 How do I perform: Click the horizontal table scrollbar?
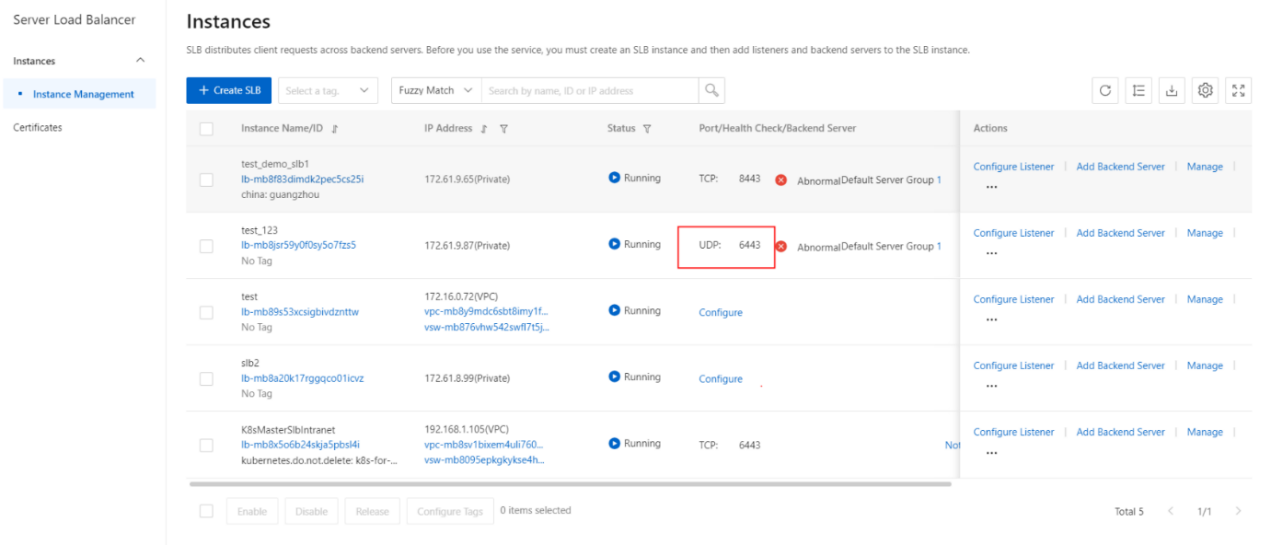coord(570,484)
